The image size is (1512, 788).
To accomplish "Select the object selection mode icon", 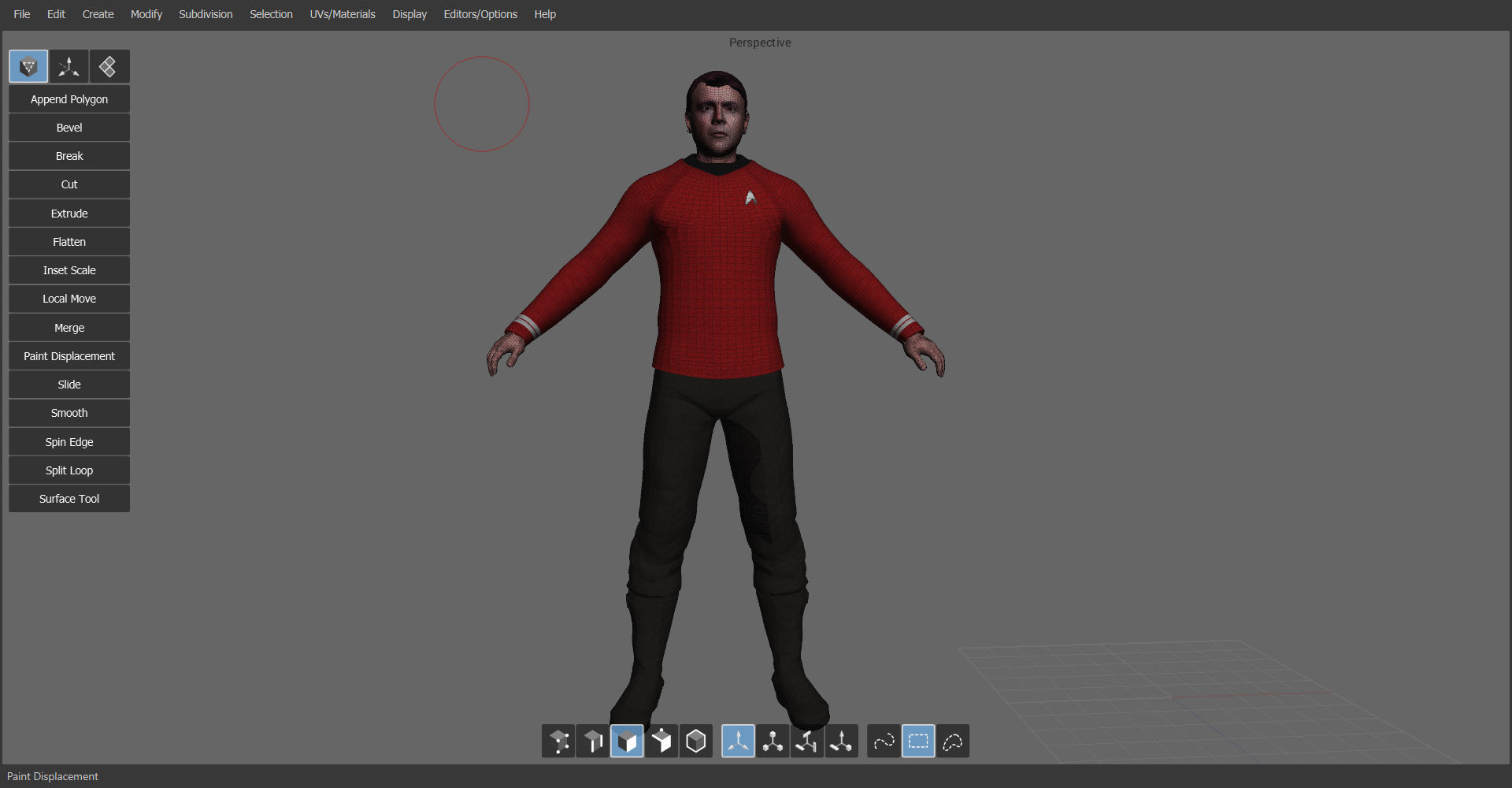I will pyautogui.click(x=696, y=741).
